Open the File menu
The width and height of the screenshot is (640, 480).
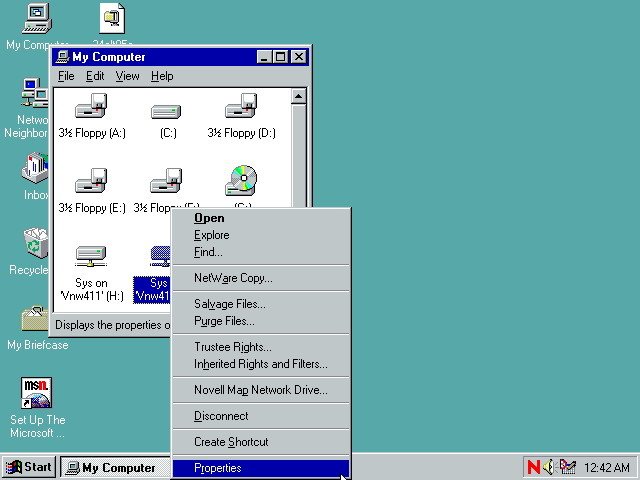[66, 76]
